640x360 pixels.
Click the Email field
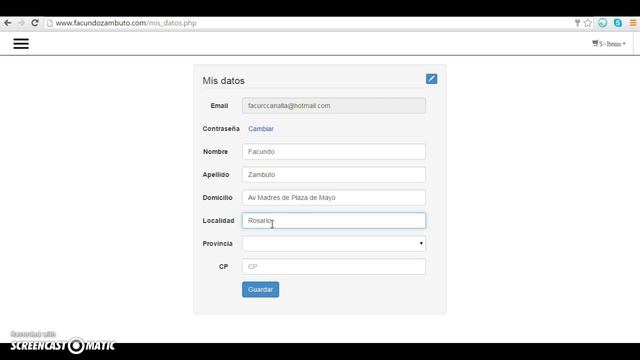point(334,106)
